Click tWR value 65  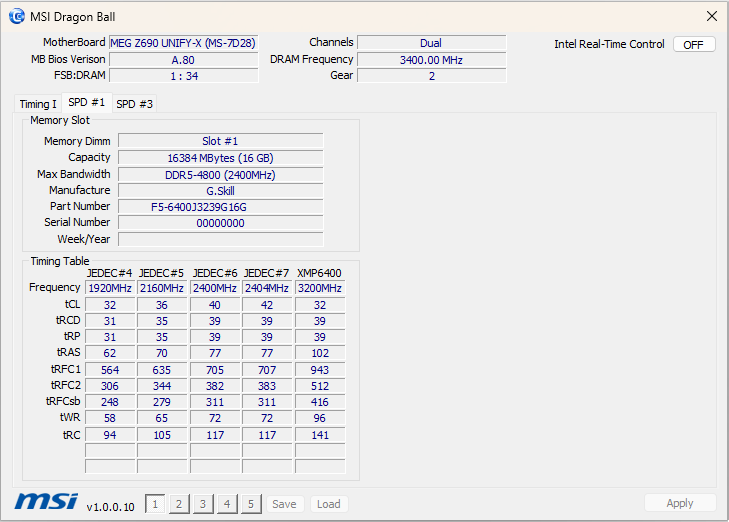pos(162,418)
